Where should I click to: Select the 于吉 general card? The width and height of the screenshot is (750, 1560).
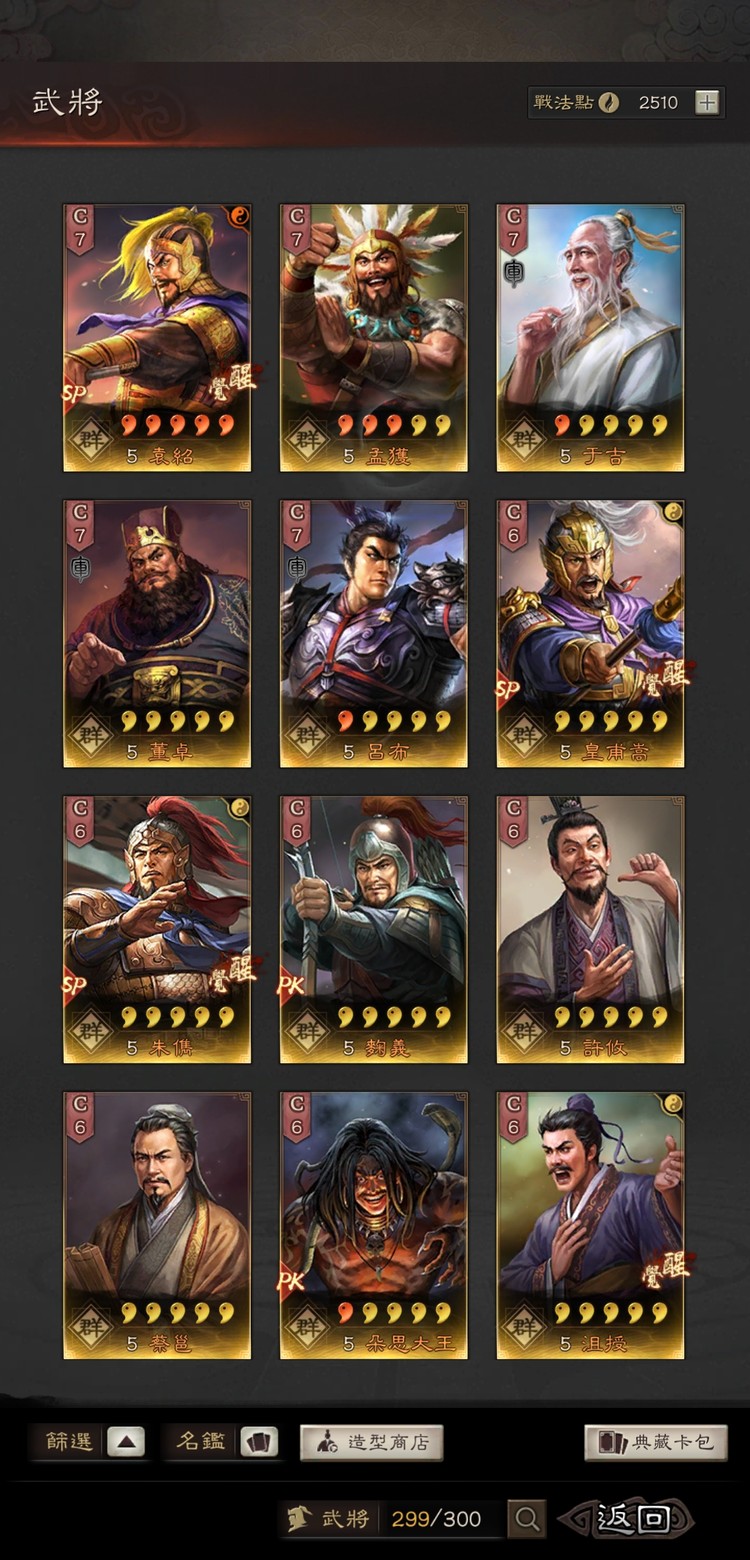(590, 338)
